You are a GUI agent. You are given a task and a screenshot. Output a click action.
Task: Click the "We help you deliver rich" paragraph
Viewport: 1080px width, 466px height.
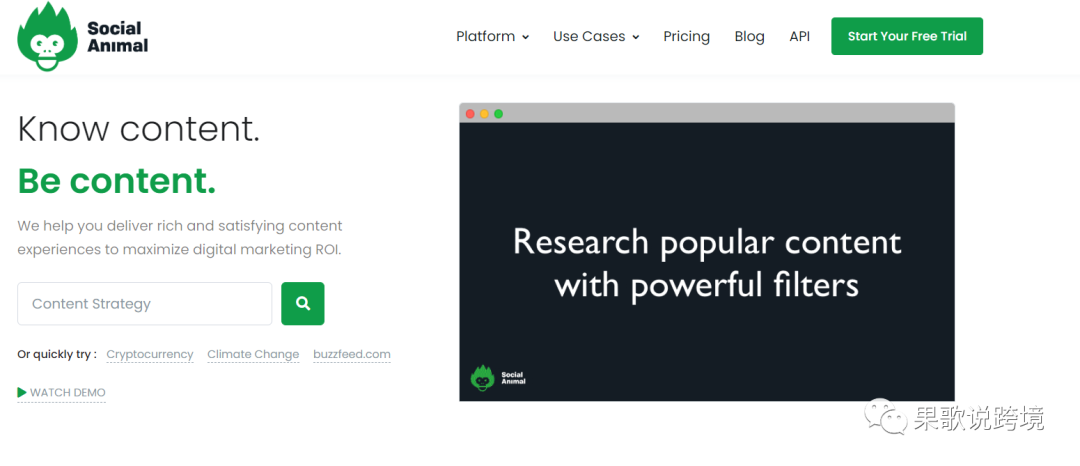(x=180, y=237)
